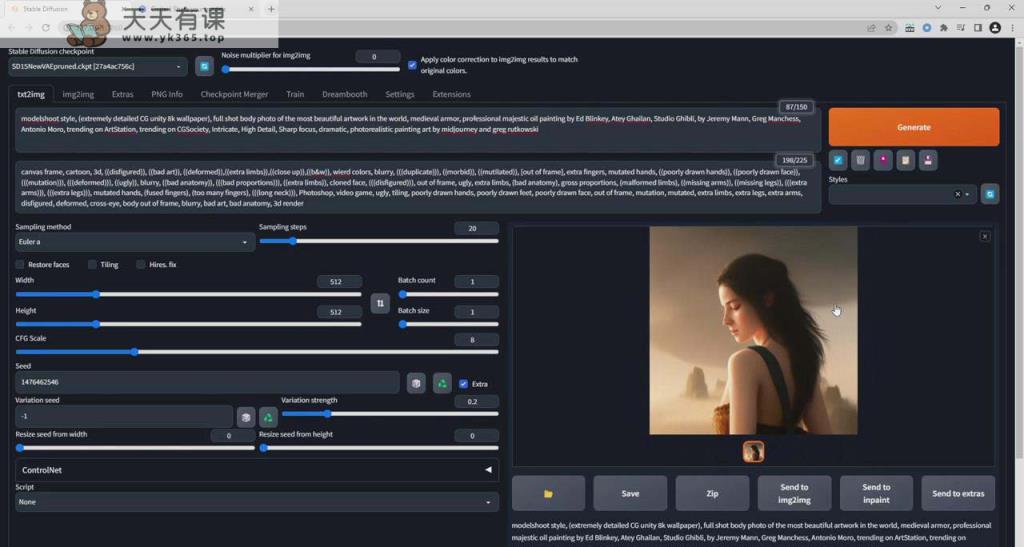Click Send to img2img button
1024x547 pixels.
pyautogui.click(x=794, y=493)
